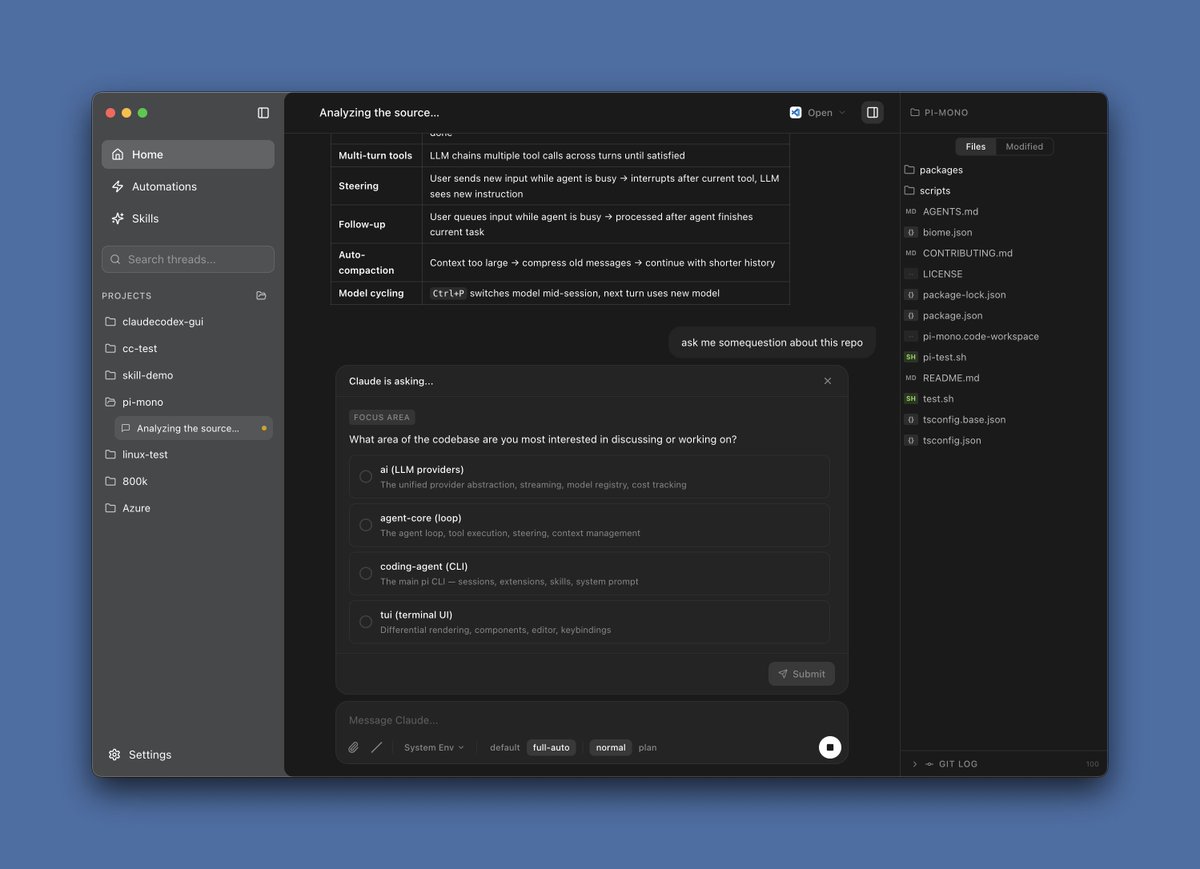Image resolution: width=1200 pixels, height=869 pixels.
Task: Toggle the right file panel icon
Action: 872,113
